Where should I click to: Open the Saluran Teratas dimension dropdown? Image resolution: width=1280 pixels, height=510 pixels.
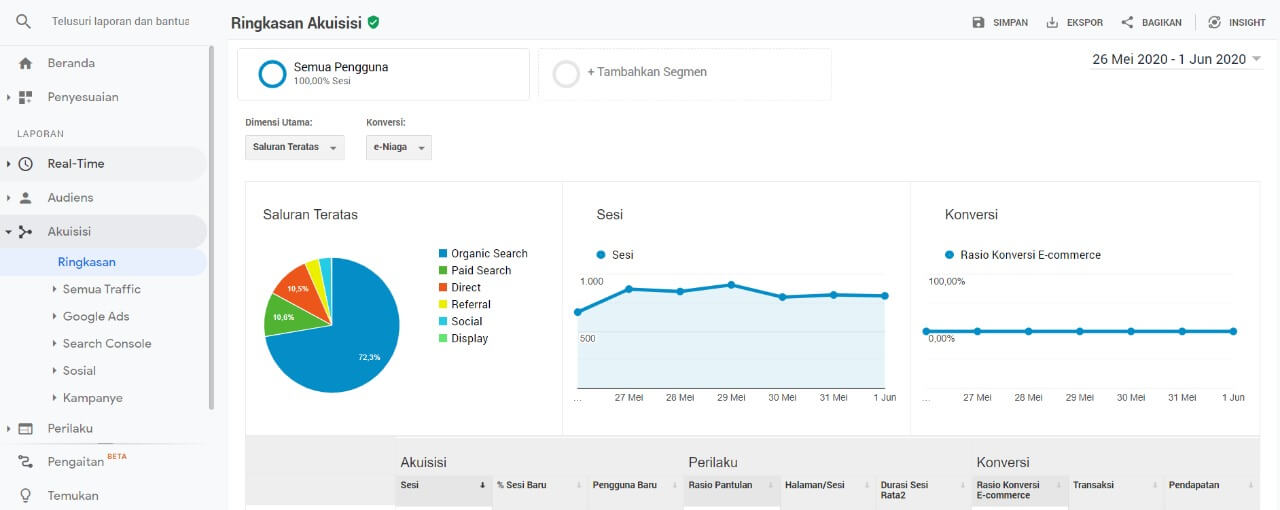click(x=294, y=147)
